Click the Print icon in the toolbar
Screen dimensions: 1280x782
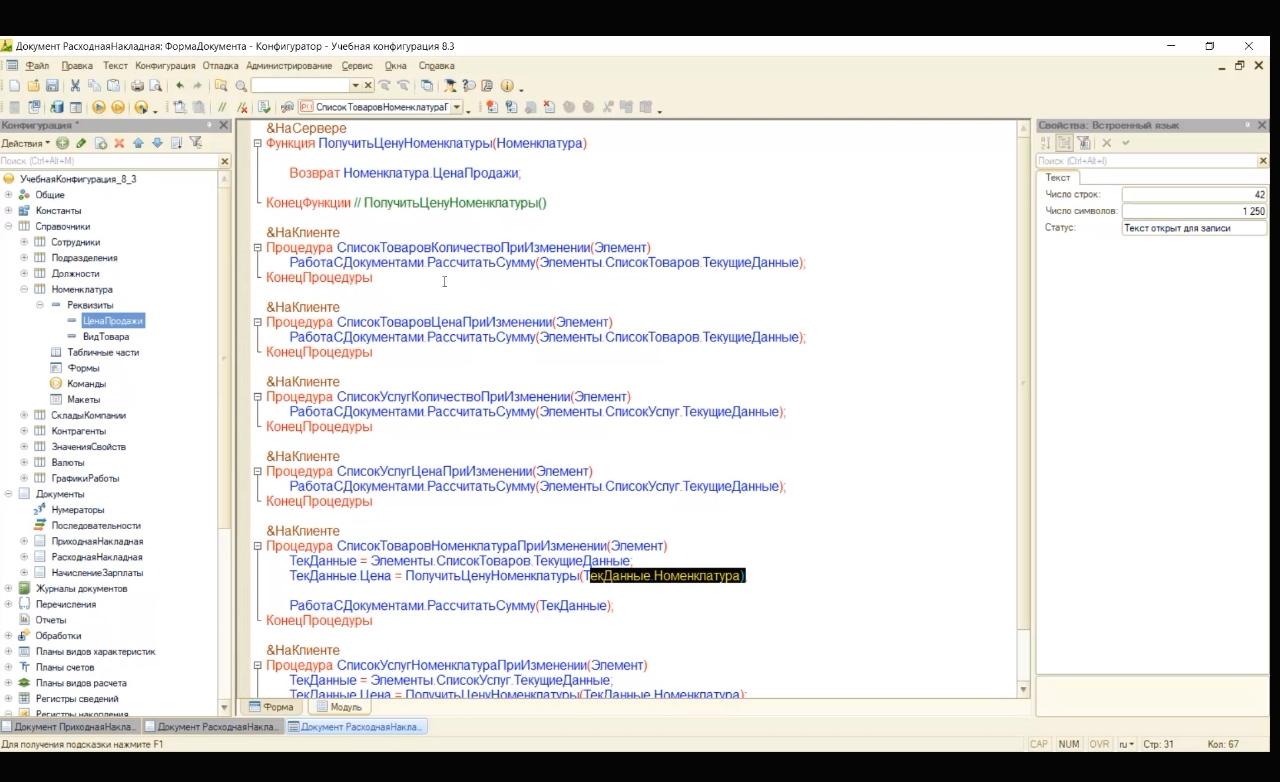pos(137,86)
